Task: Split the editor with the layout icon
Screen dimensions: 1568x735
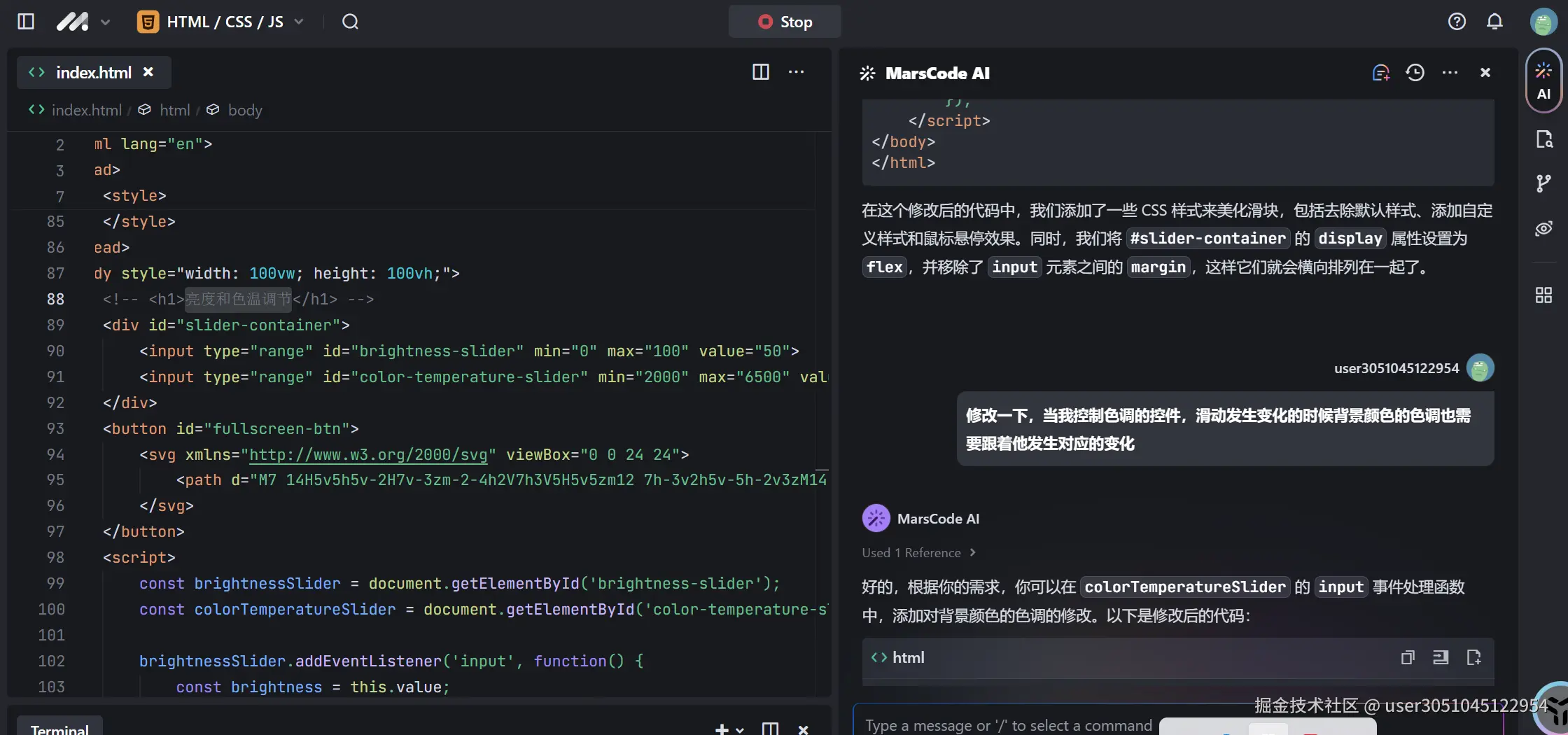Action: coord(761,72)
